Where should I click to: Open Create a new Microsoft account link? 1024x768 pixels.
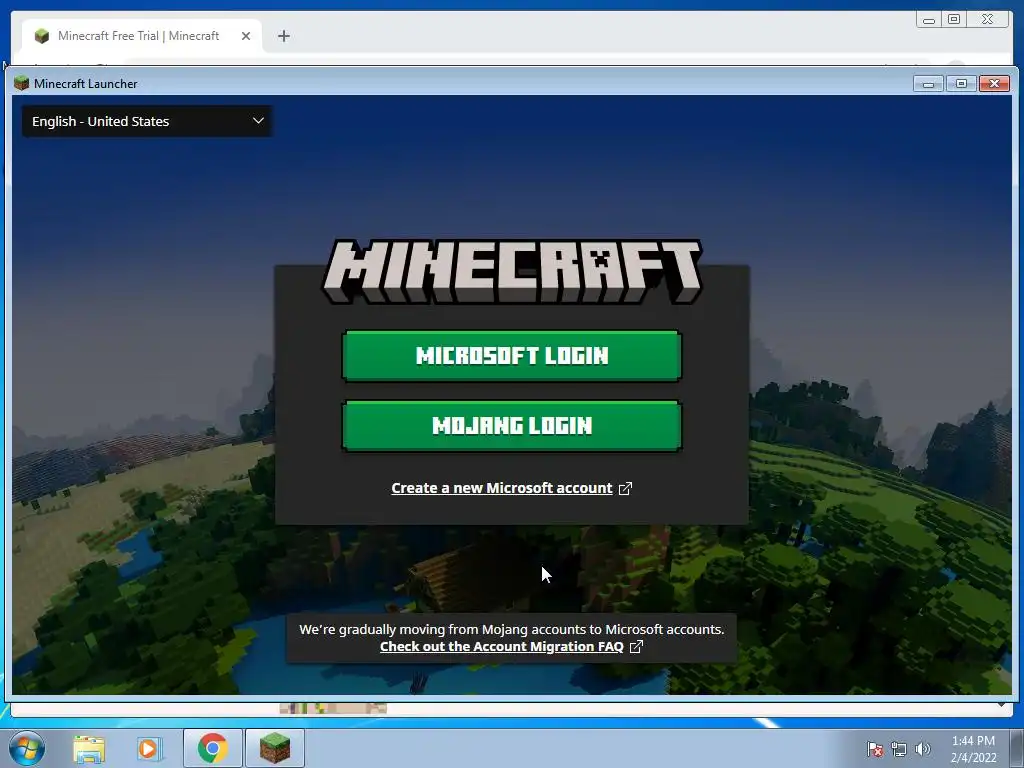(x=502, y=488)
